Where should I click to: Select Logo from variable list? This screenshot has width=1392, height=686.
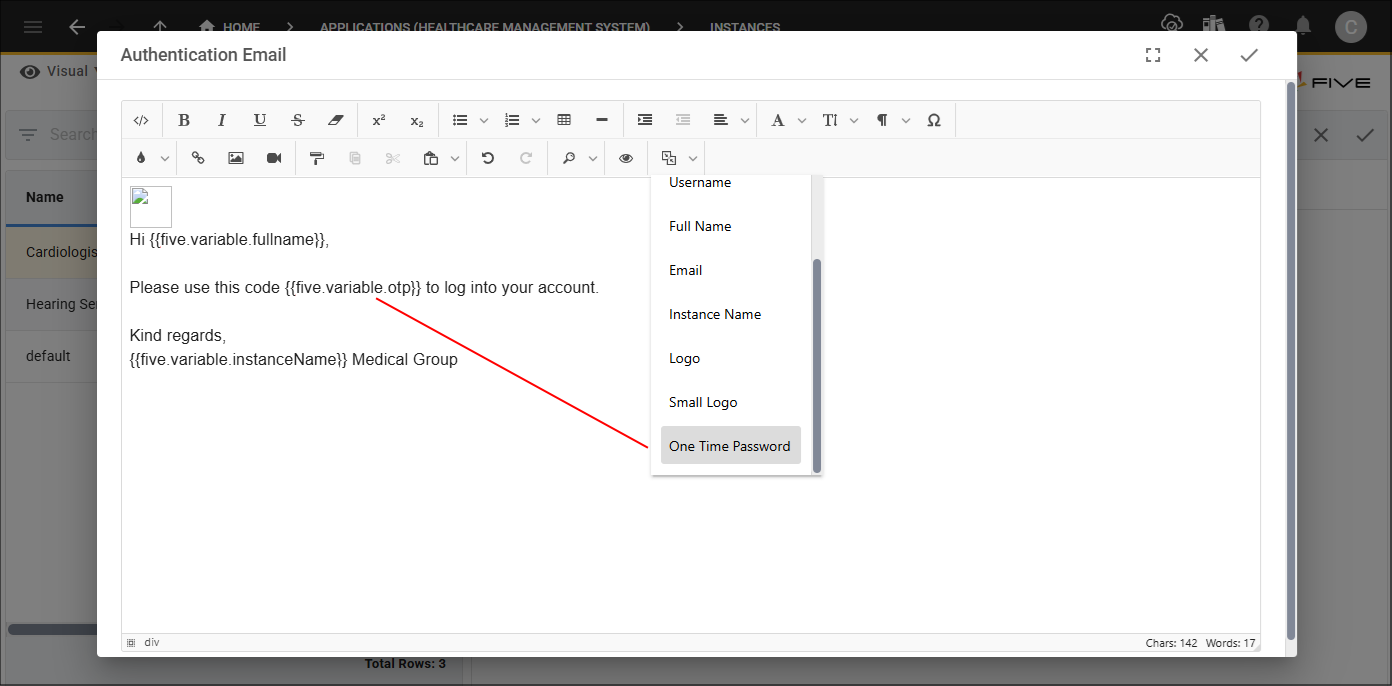pos(731,358)
